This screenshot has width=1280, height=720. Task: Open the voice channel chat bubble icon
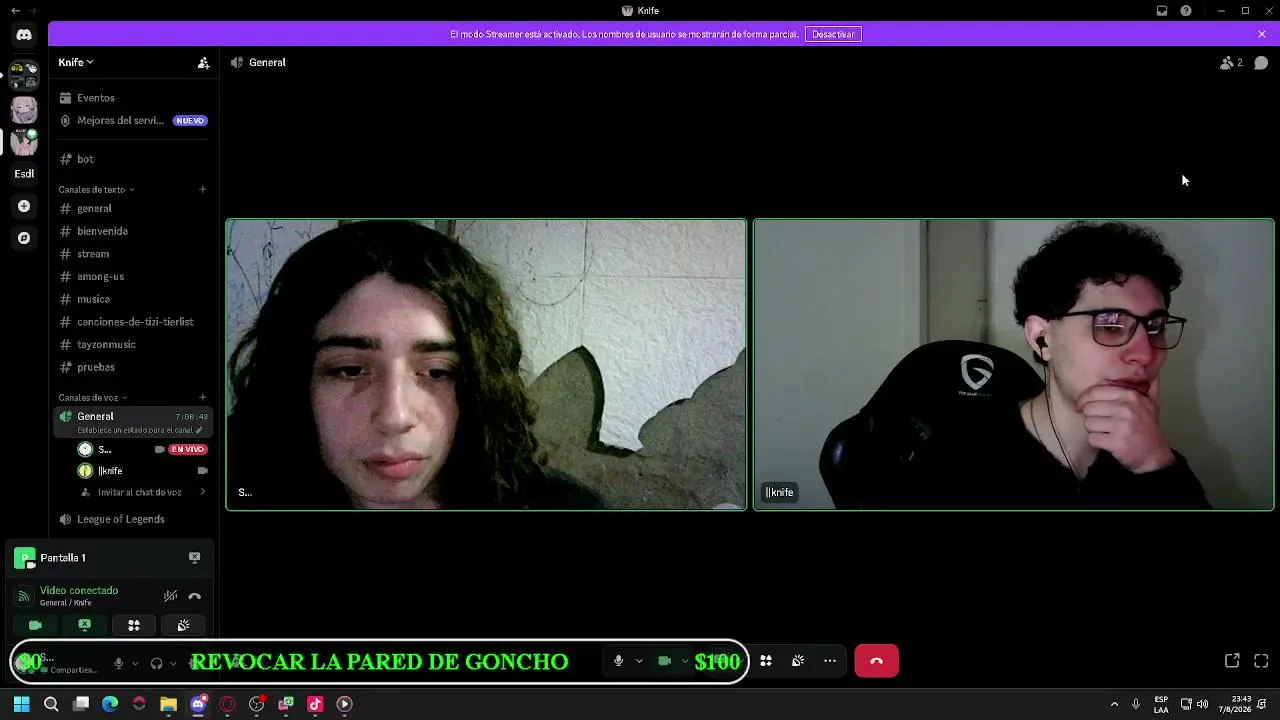pos(1261,62)
